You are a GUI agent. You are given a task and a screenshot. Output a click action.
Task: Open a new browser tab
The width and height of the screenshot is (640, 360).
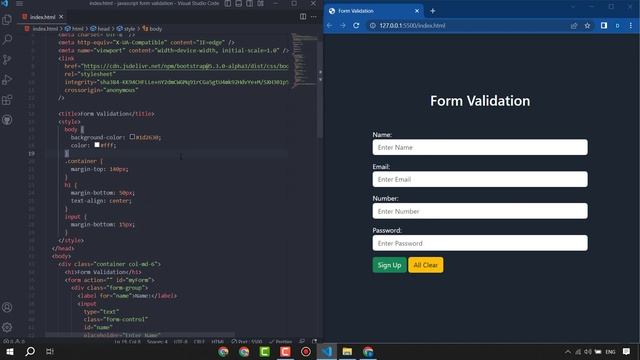433,11
